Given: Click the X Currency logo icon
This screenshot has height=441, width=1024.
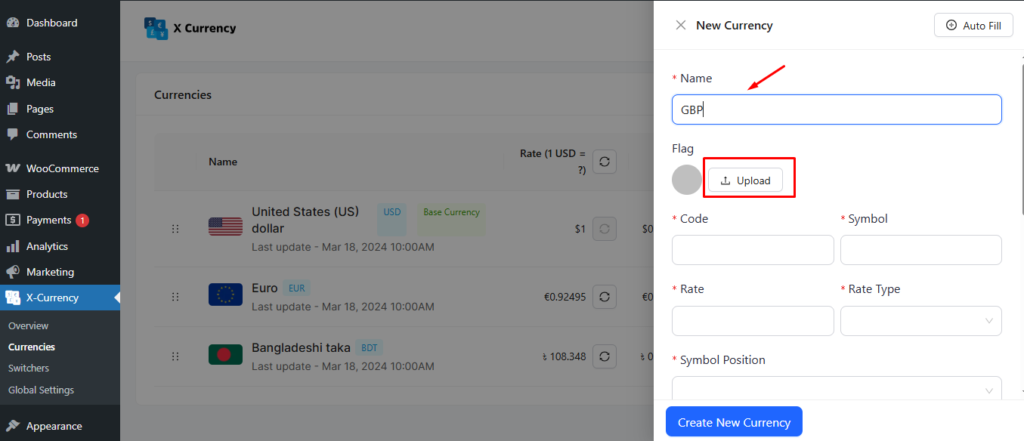Looking at the screenshot, I should point(157,28).
